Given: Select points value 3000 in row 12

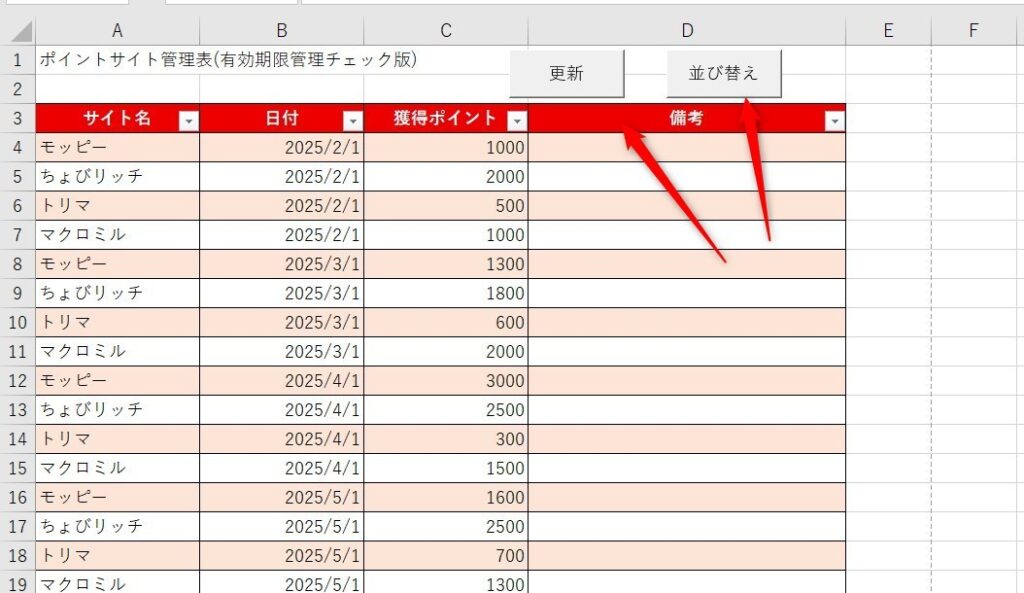Looking at the screenshot, I should point(446,381).
